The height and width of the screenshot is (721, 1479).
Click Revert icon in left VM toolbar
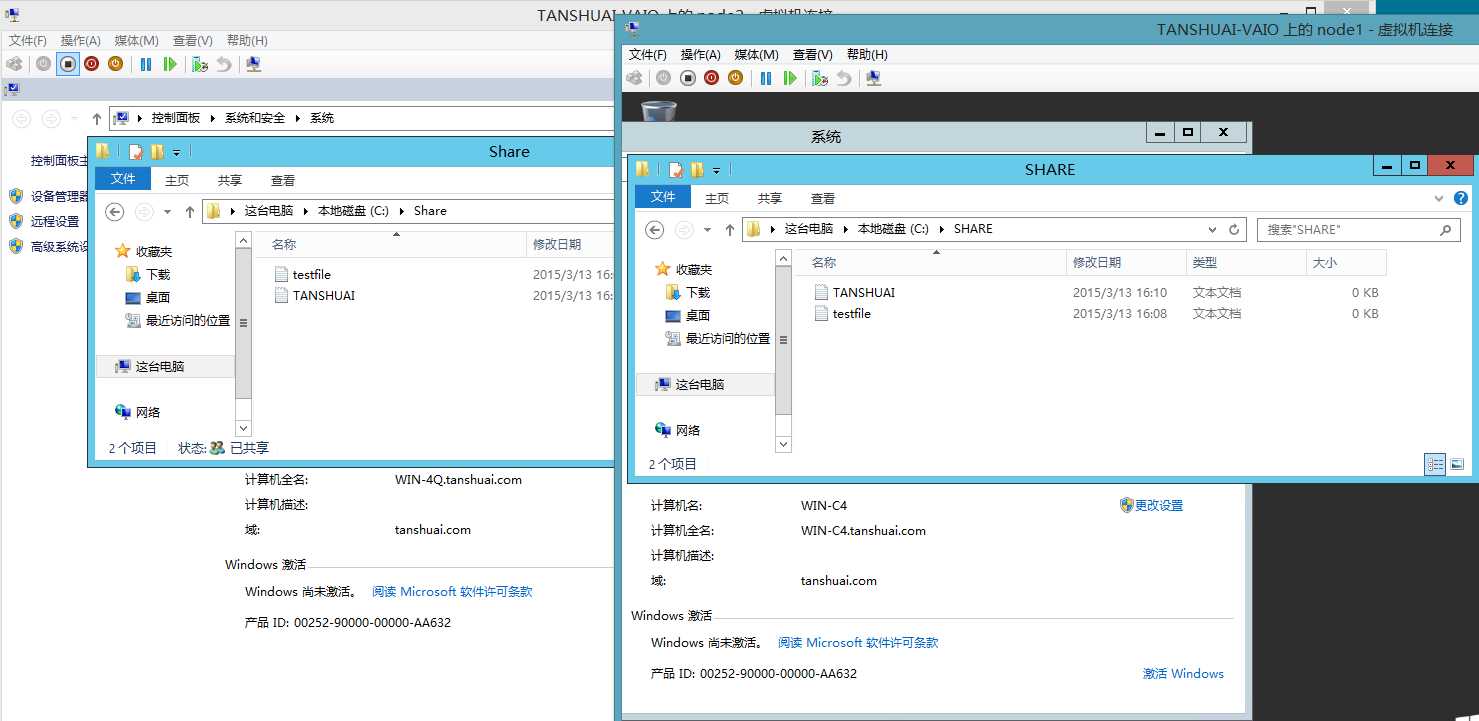coord(224,64)
